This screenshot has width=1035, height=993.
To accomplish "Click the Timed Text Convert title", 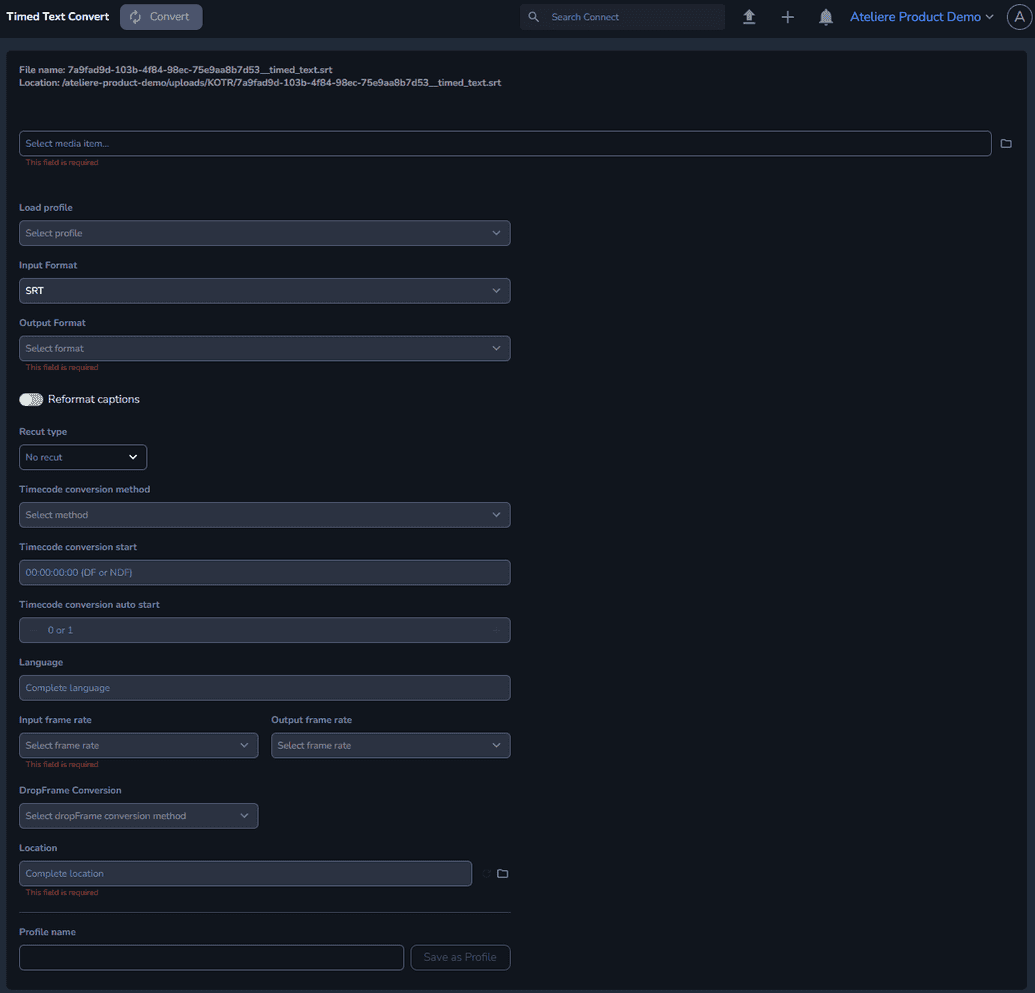I will click(x=57, y=17).
